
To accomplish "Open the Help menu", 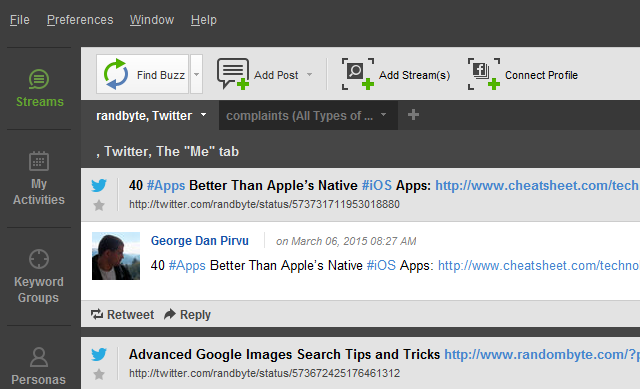I will tap(204, 20).
